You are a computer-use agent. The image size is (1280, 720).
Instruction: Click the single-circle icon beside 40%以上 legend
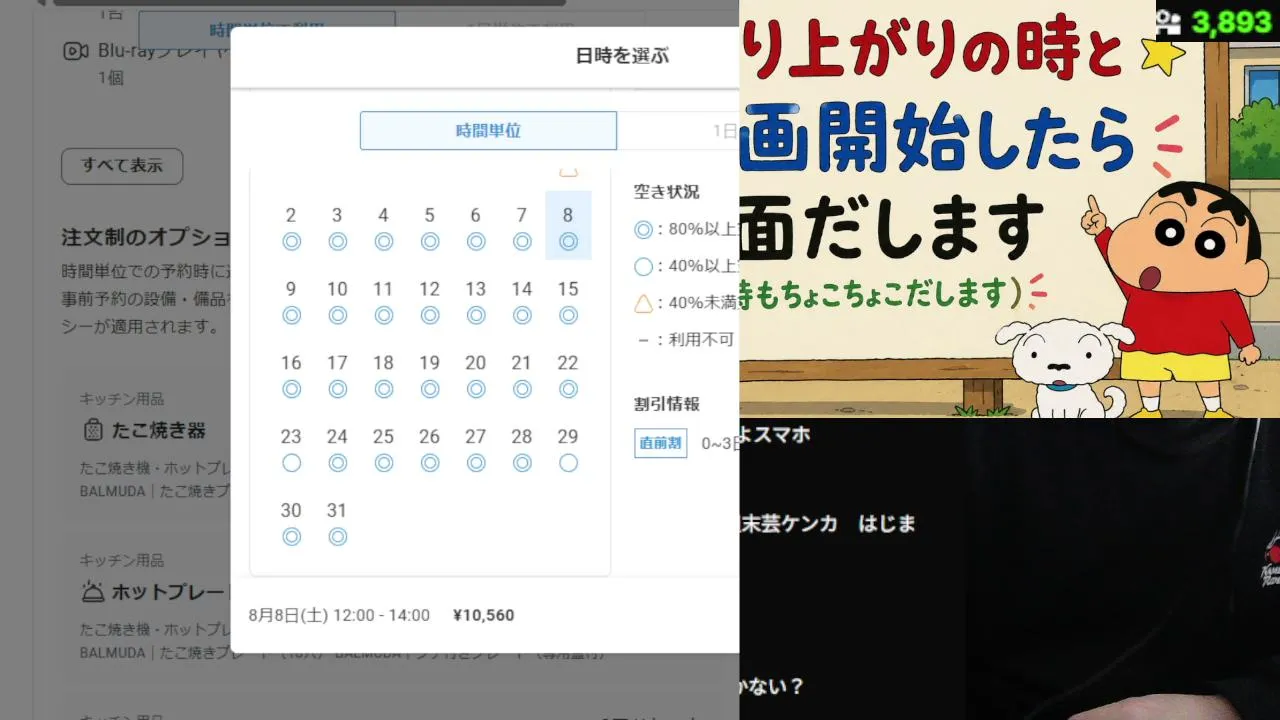[x=643, y=266]
